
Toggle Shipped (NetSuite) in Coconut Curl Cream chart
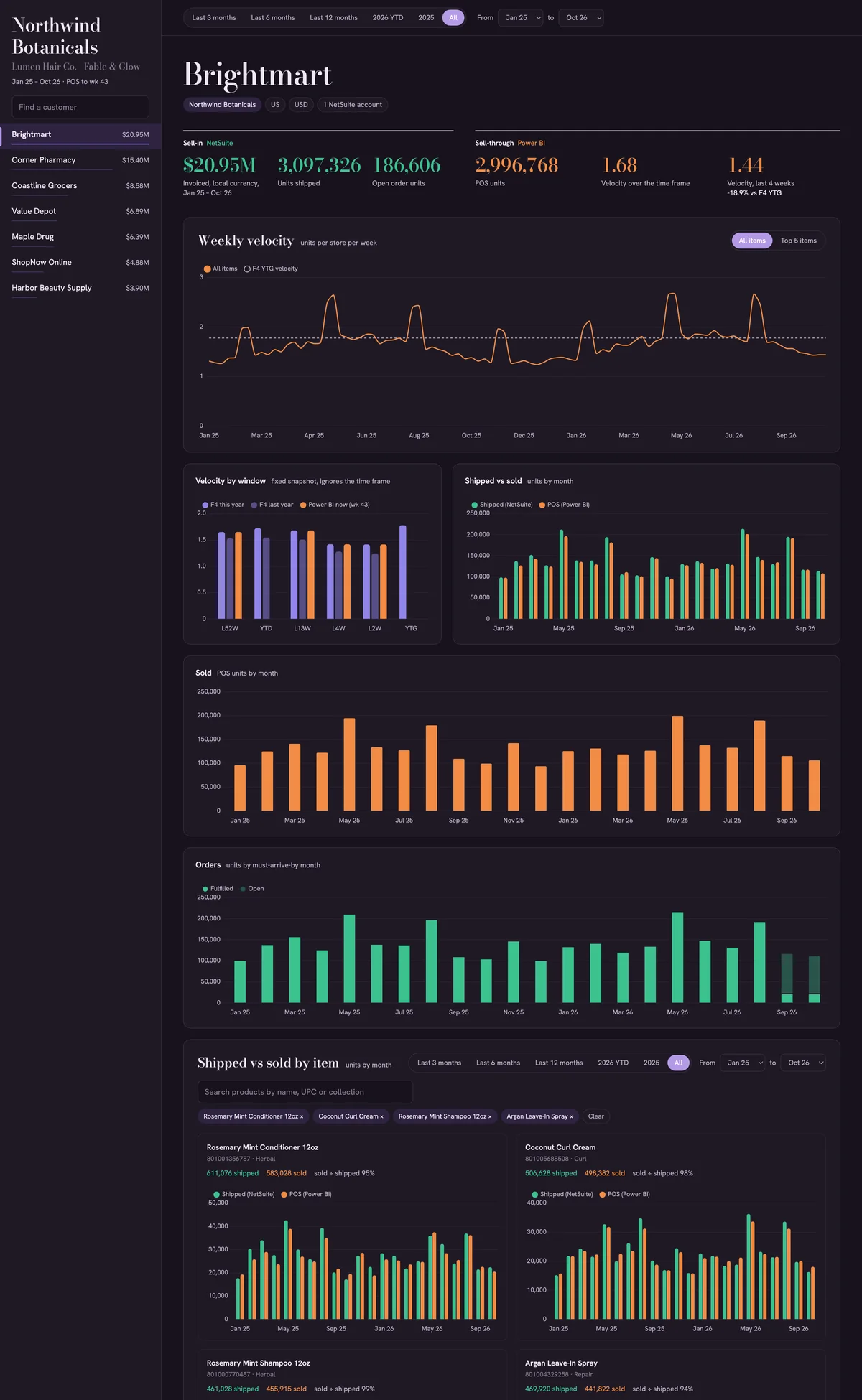click(562, 1195)
